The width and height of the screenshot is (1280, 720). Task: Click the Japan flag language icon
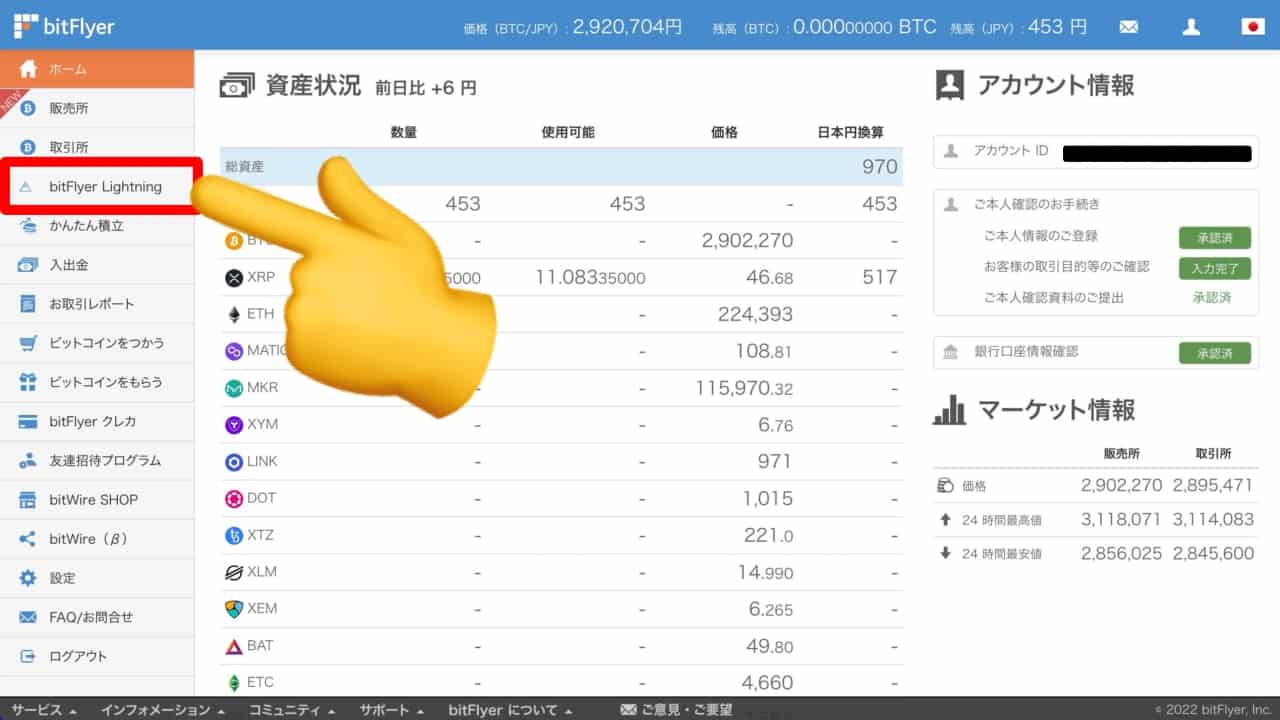point(1253,27)
